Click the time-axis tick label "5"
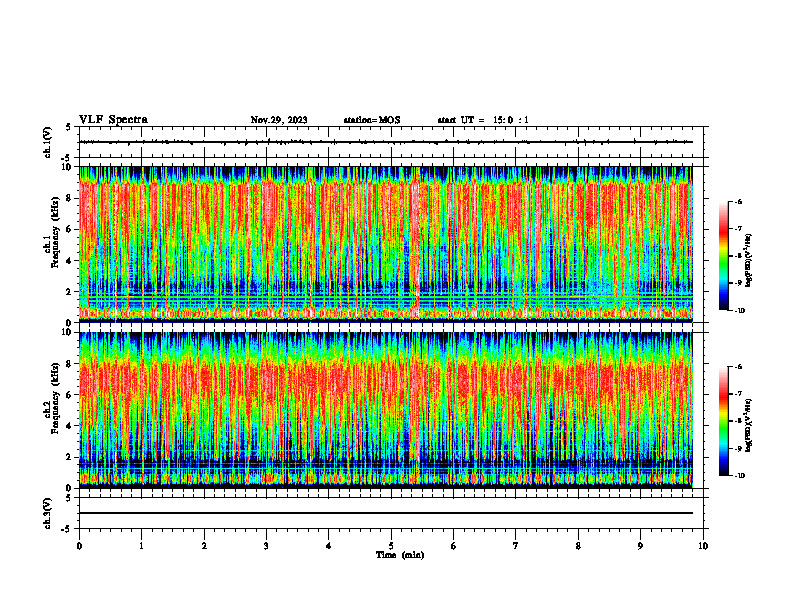Viewport: 792px width, 612px height. [391, 546]
